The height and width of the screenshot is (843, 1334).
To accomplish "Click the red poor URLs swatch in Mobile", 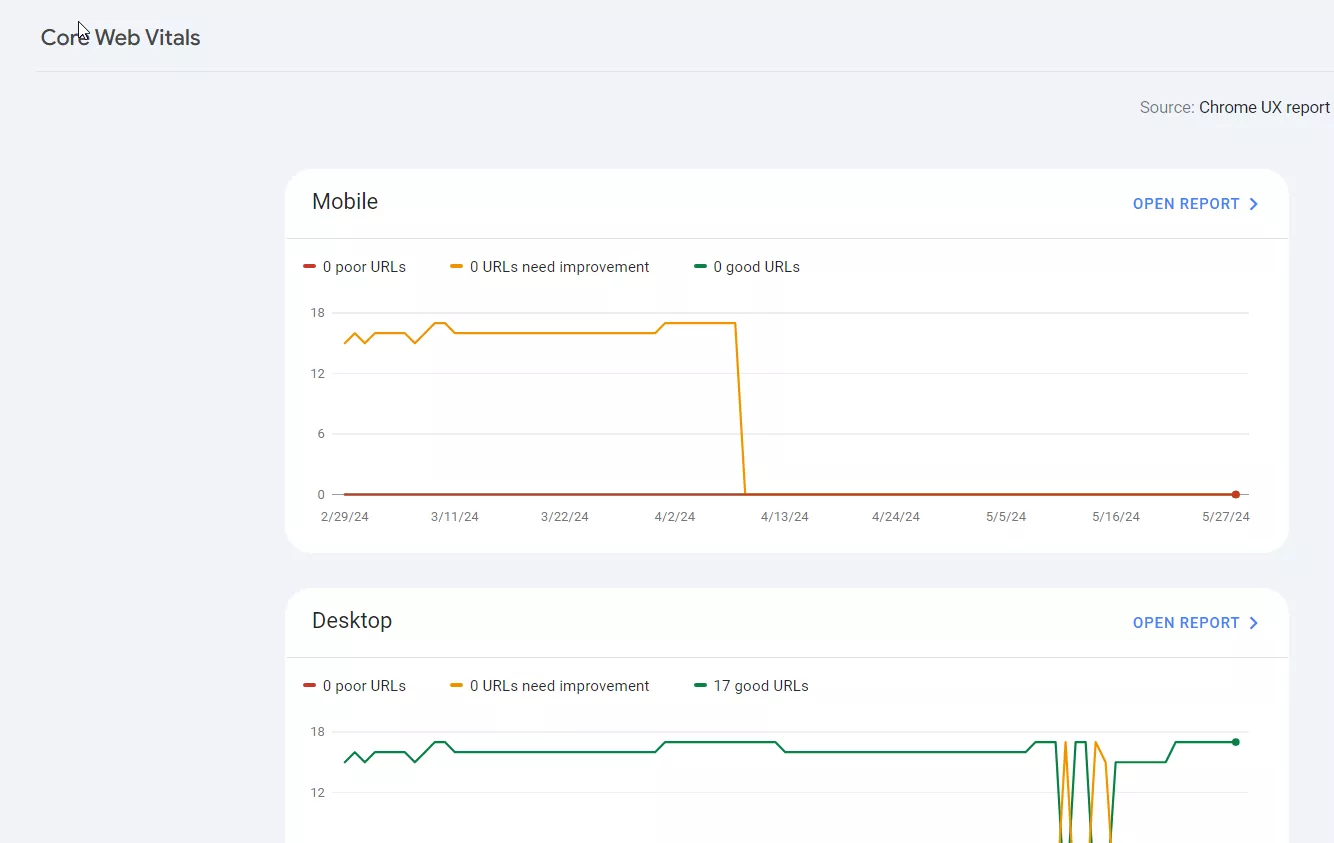I will [309, 267].
